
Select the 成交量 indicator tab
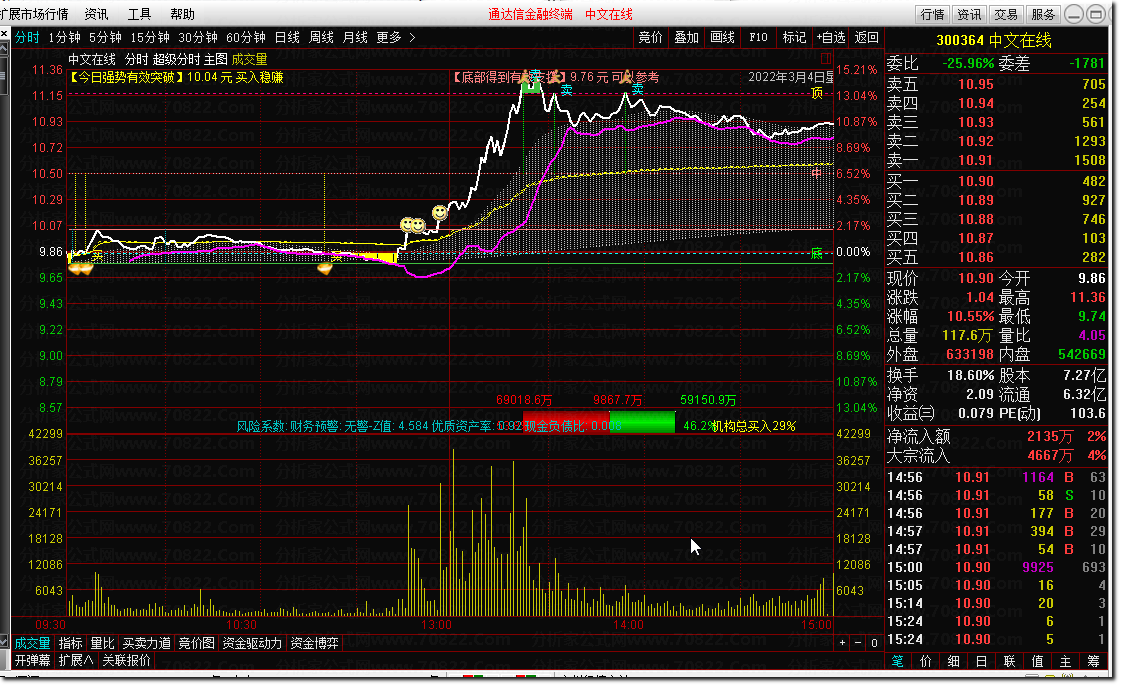pos(32,644)
